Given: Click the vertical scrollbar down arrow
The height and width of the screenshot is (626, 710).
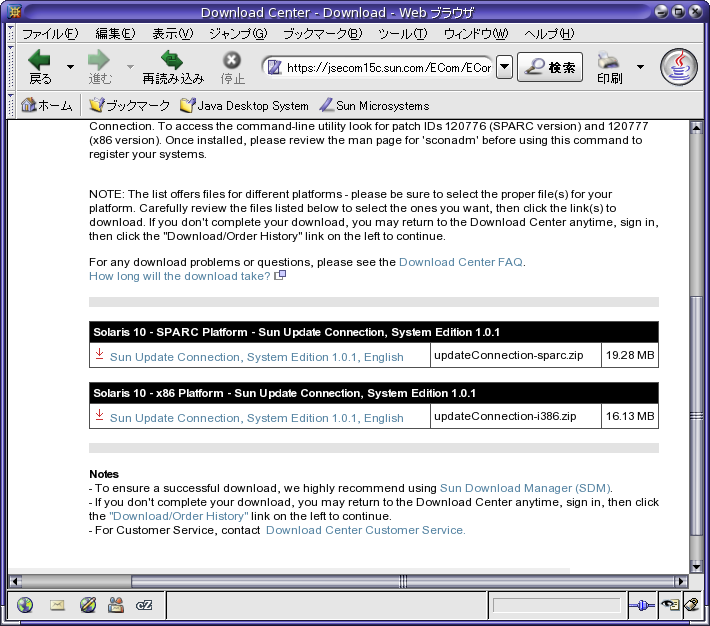Looking at the screenshot, I should [x=696, y=566].
